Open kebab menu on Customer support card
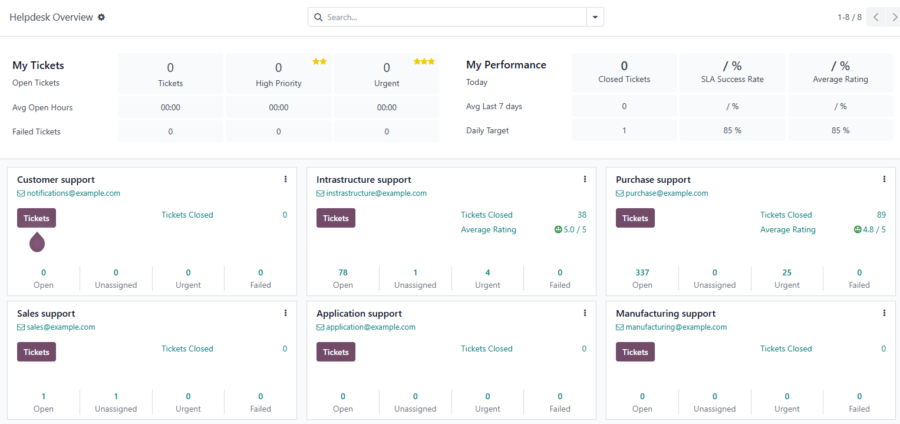 coord(285,179)
